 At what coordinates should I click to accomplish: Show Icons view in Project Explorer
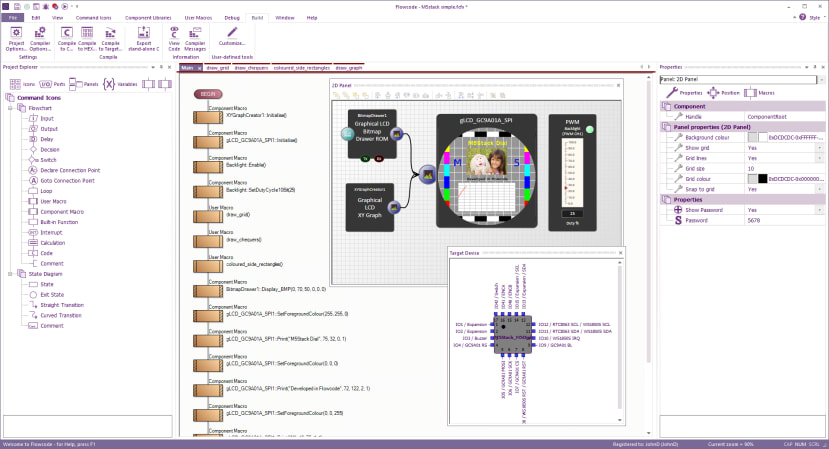(22, 84)
